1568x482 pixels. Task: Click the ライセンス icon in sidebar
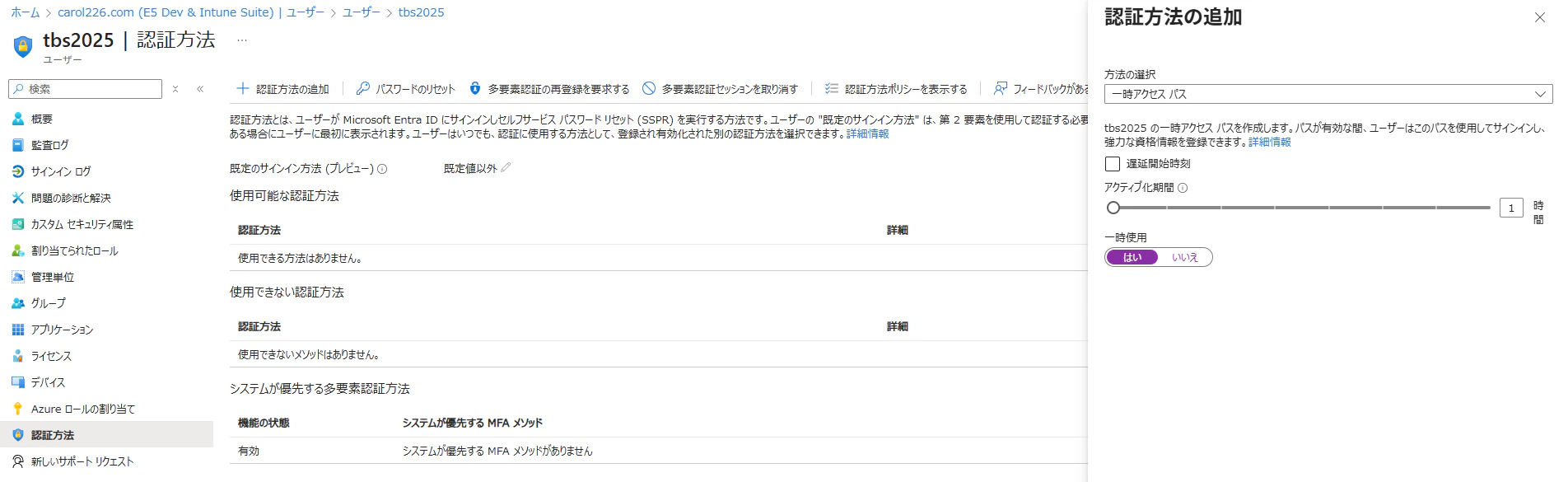(x=18, y=356)
